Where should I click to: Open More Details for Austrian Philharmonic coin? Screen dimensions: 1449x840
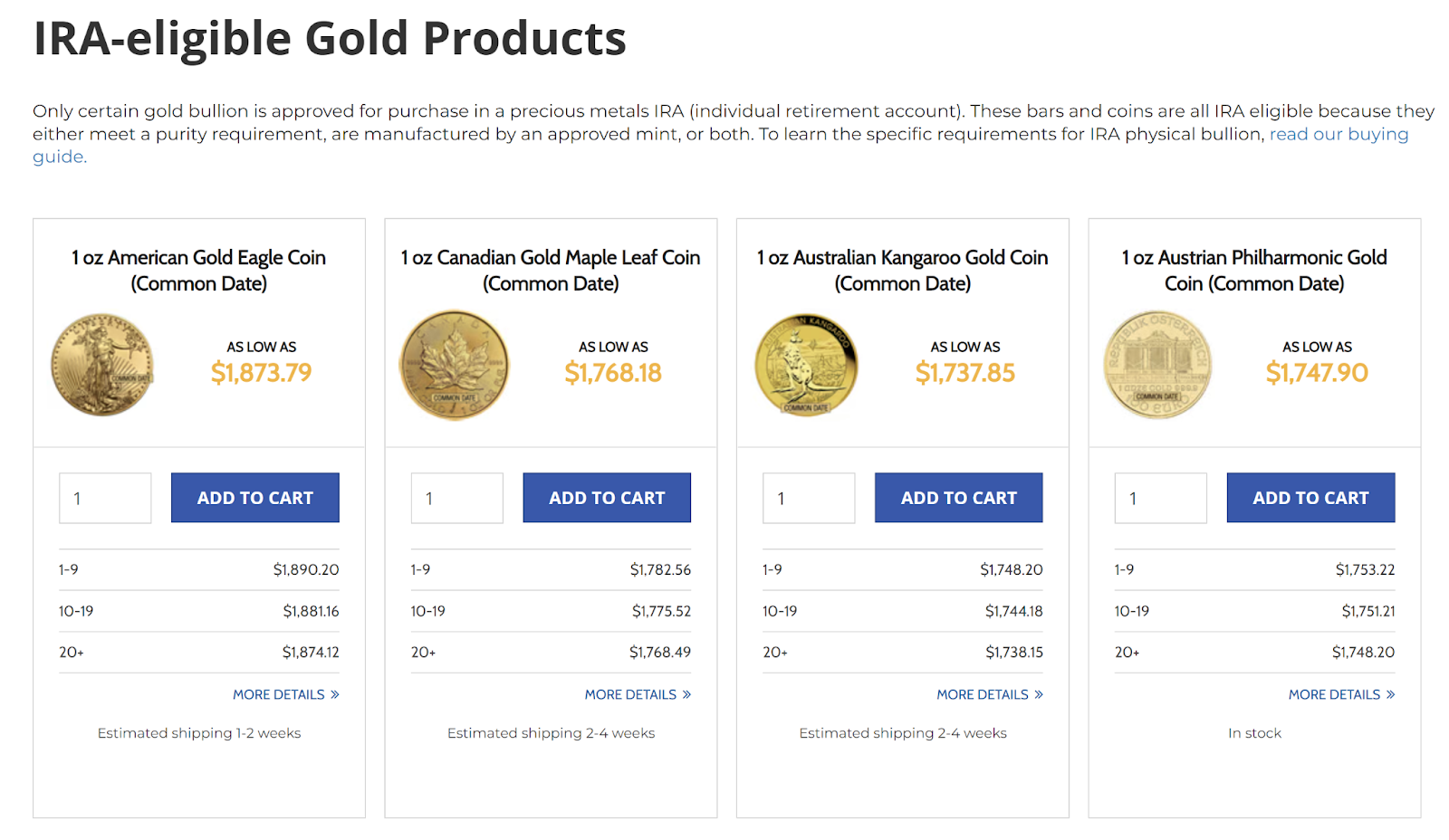click(x=1341, y=694)
